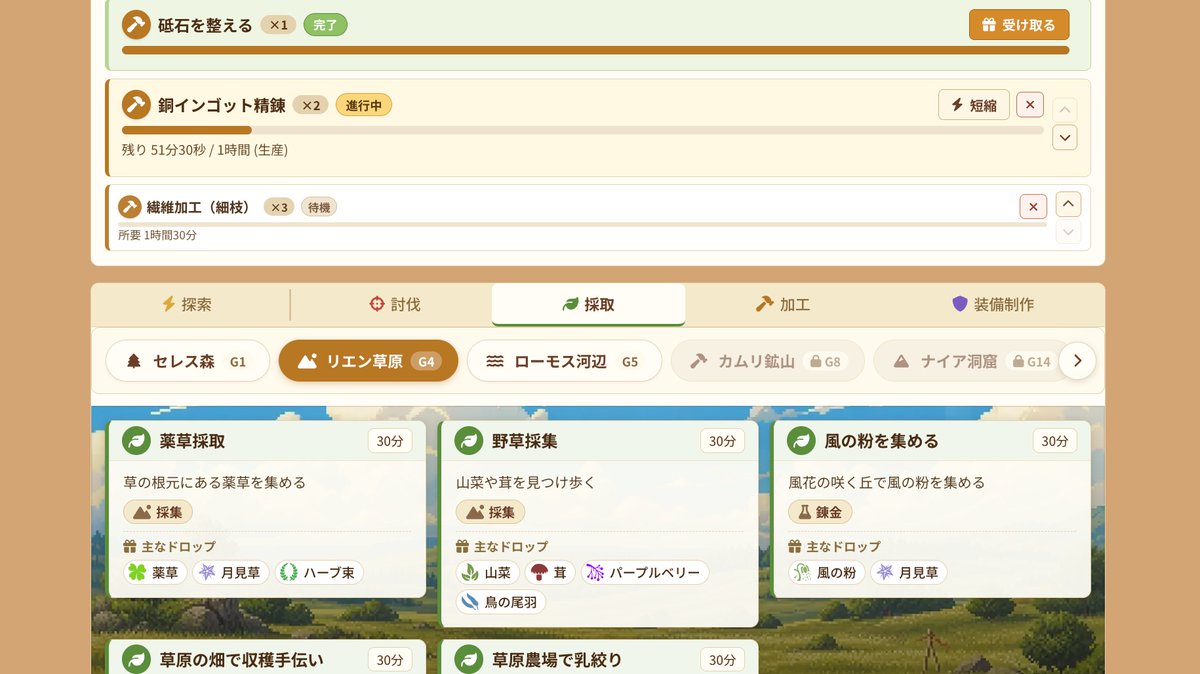Image resolution: width=1200 pixels, height=674 pixels.
Task: Click the leaf icon on 草原の畑で収穫手伝い
Action: [x=136, y=660]
